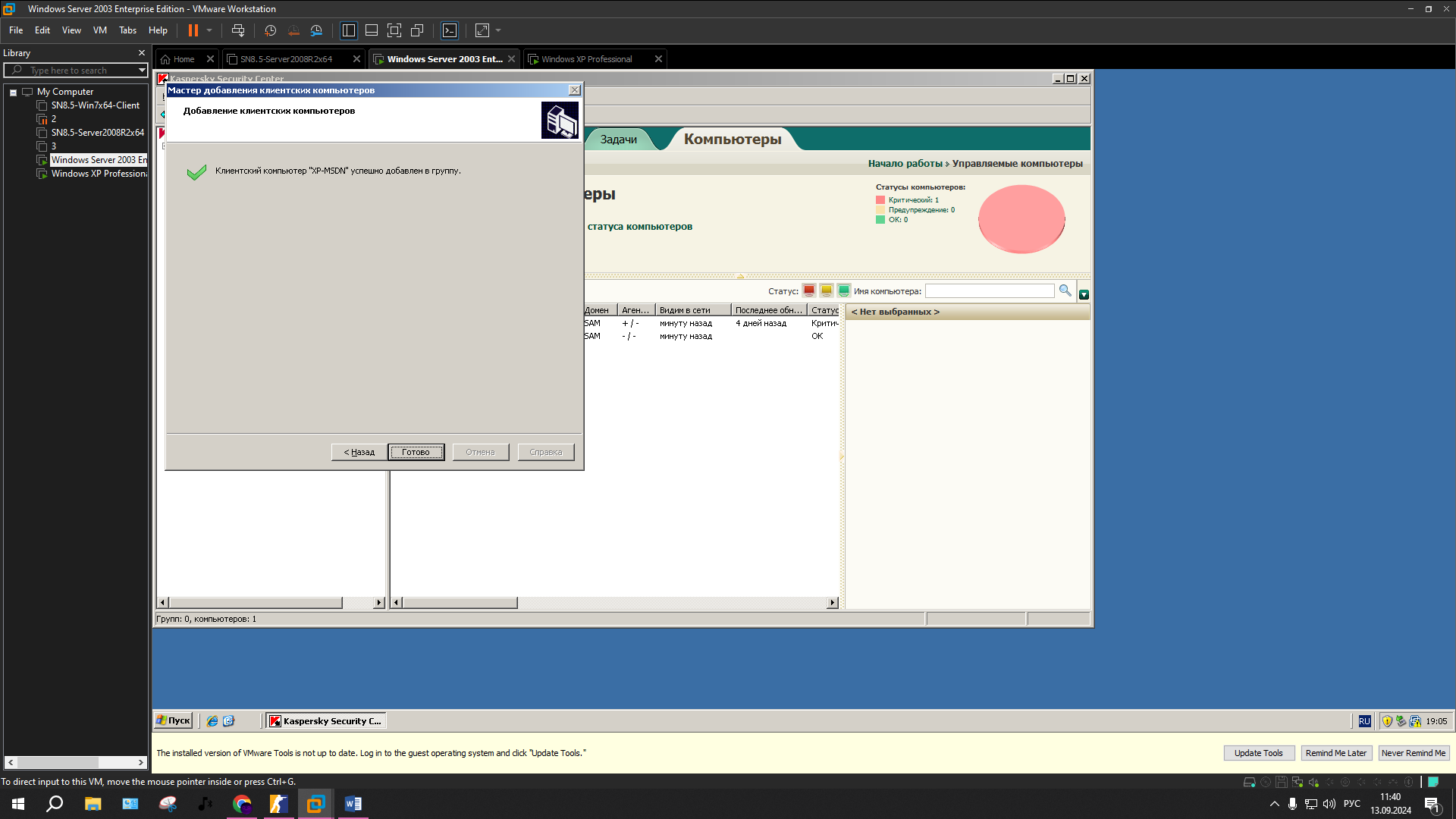Toggle the thumbnail bar view icon
Image resolution: width=1456 pixels, height=819 pixels.
[x=372, y=30]
